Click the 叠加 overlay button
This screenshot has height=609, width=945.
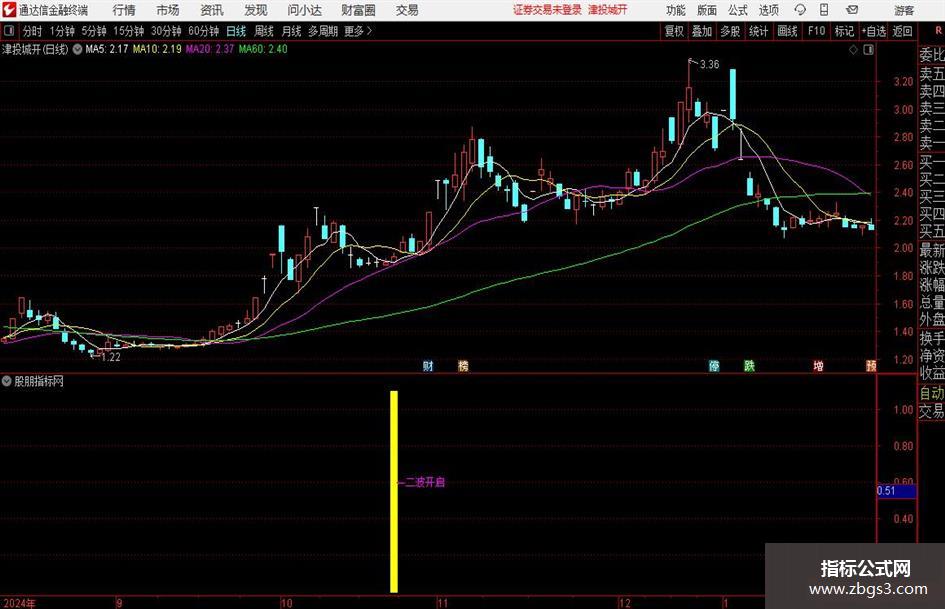(702, 31)
